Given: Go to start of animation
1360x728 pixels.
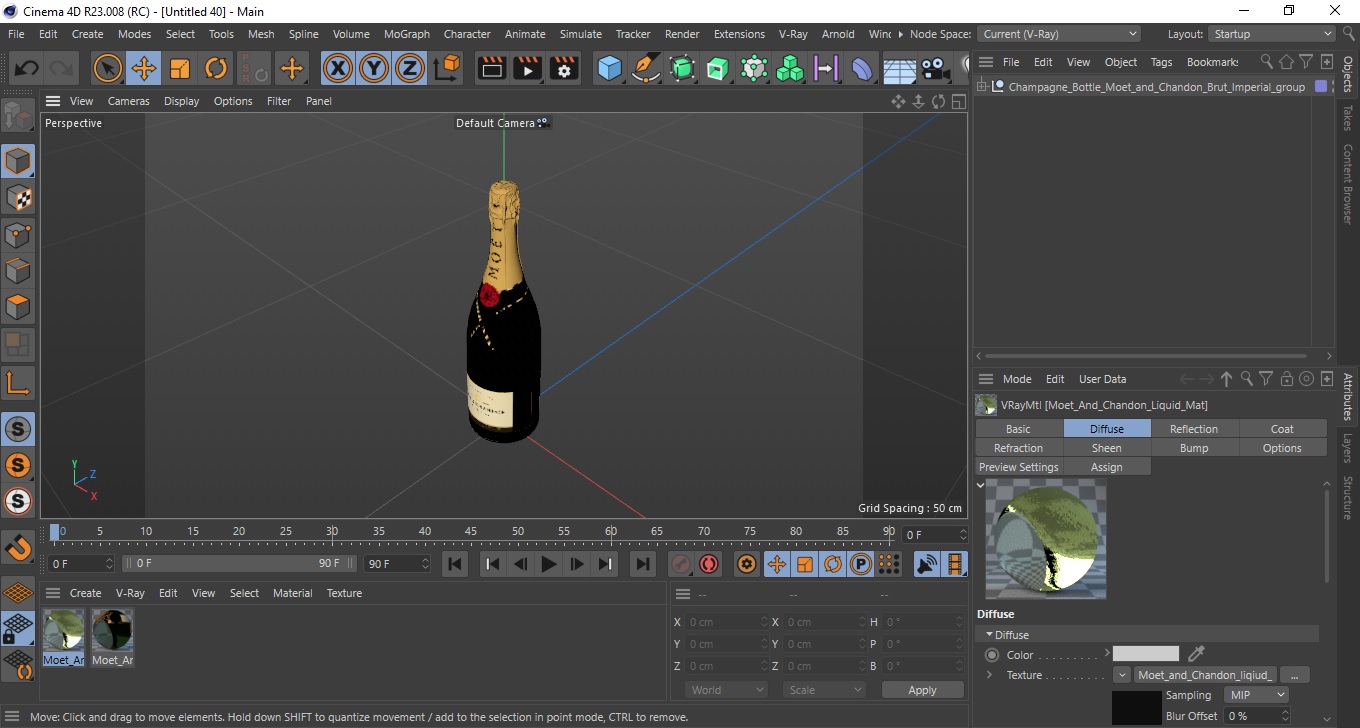Looking at the screenshot, I should coord(455,564).
